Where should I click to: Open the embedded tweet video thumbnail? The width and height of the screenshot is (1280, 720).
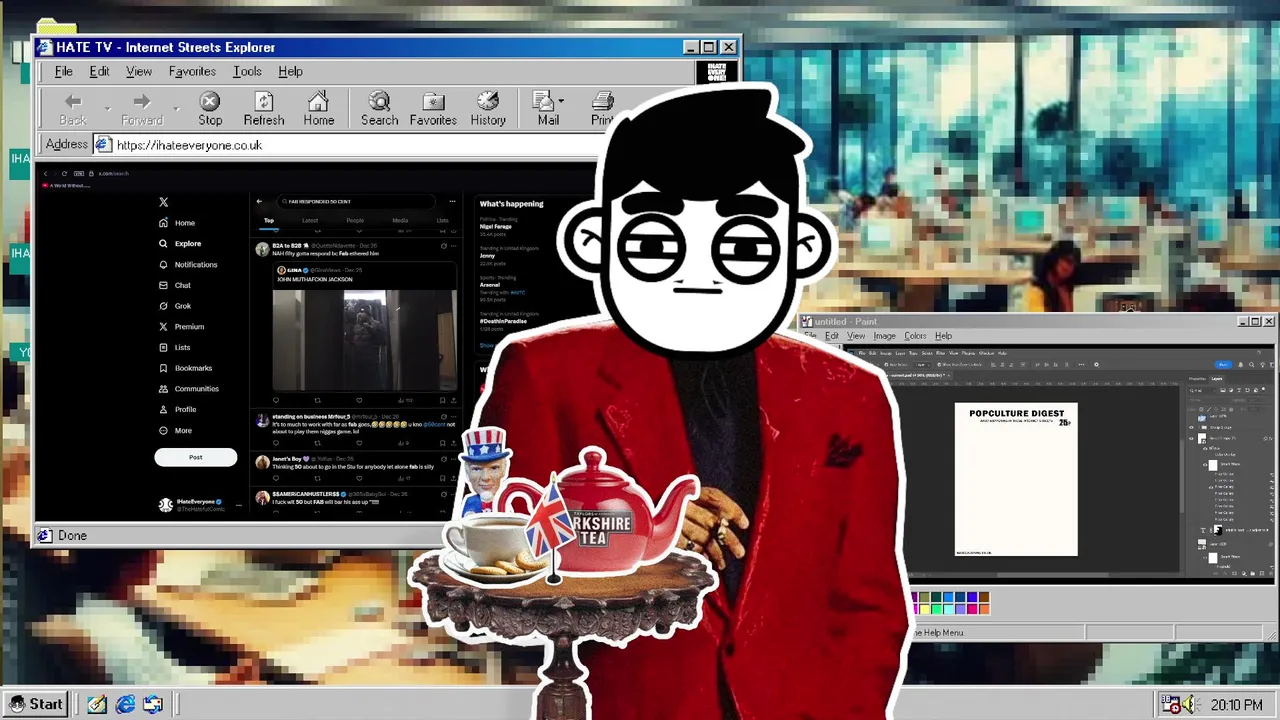[x=364, y=340]
